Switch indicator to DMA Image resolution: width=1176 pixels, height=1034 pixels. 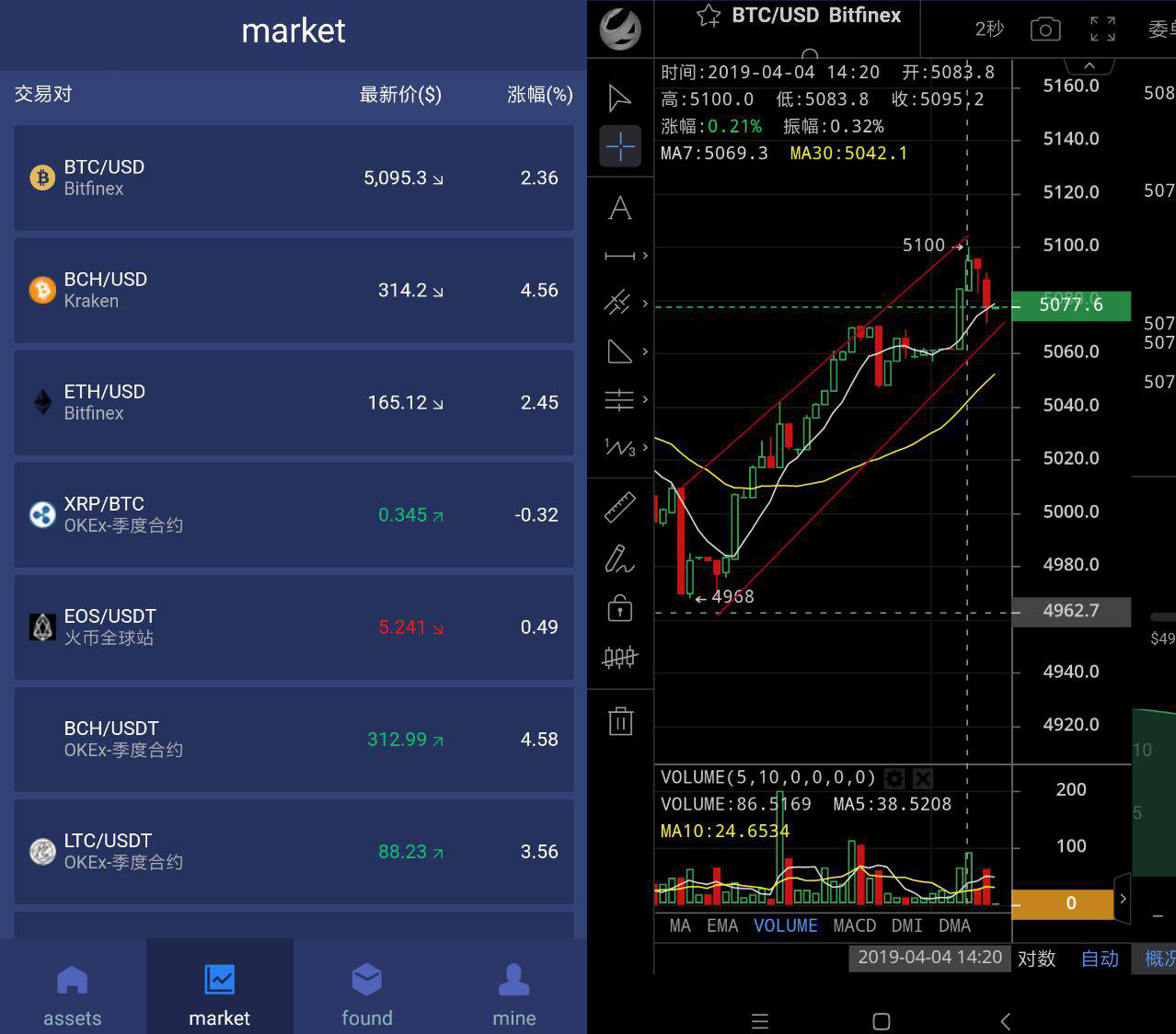coord(954,925)
